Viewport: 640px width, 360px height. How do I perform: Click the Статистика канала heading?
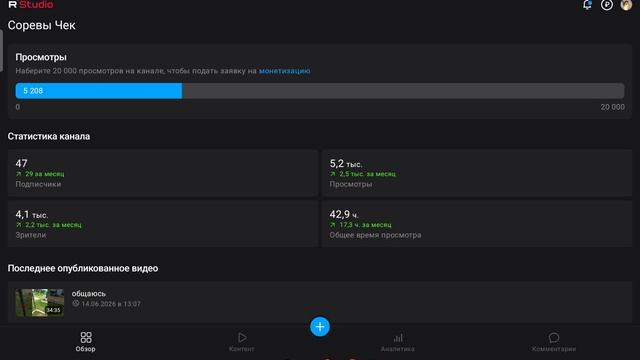pos(49,136)
